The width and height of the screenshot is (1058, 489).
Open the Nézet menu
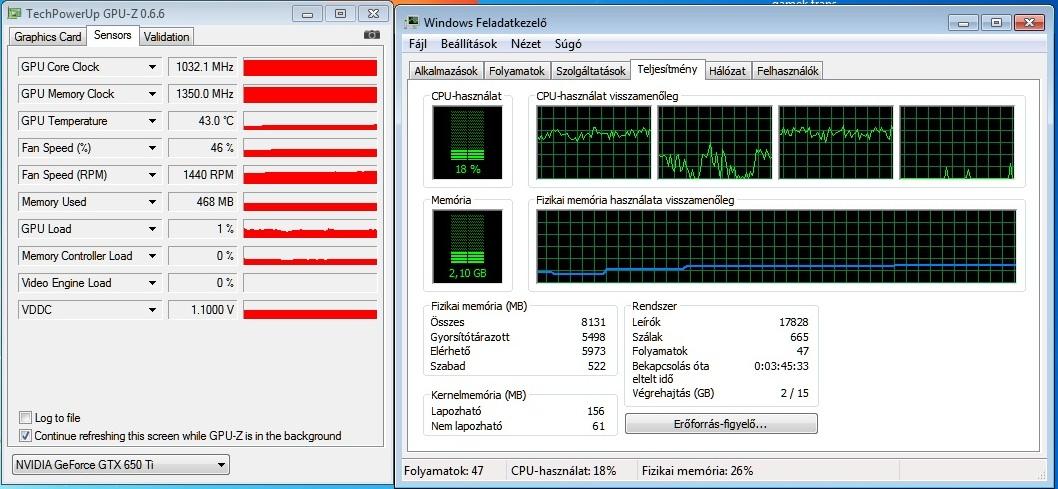[526, 44]
